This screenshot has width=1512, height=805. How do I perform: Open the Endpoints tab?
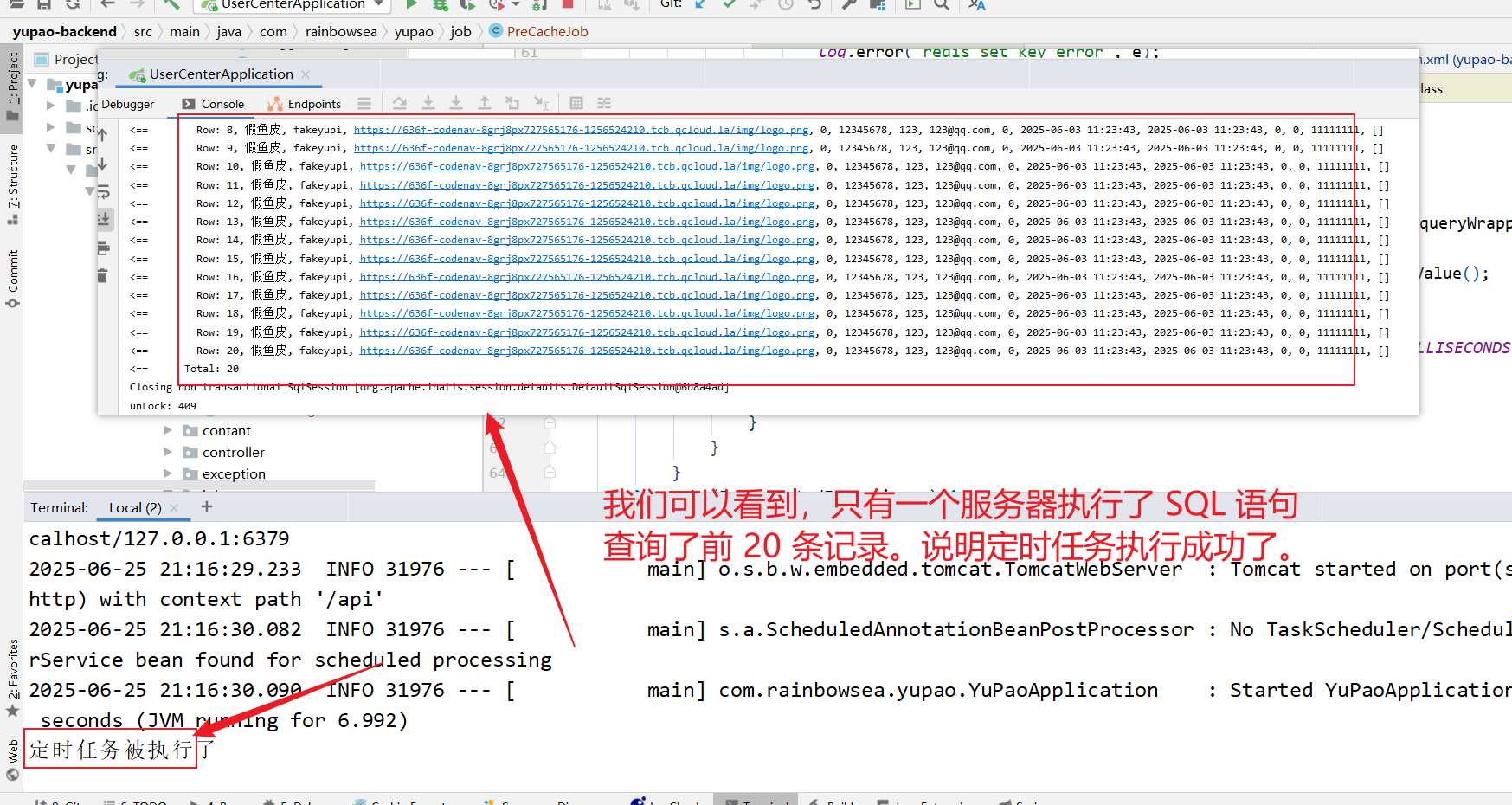click(x=305, y=104)
